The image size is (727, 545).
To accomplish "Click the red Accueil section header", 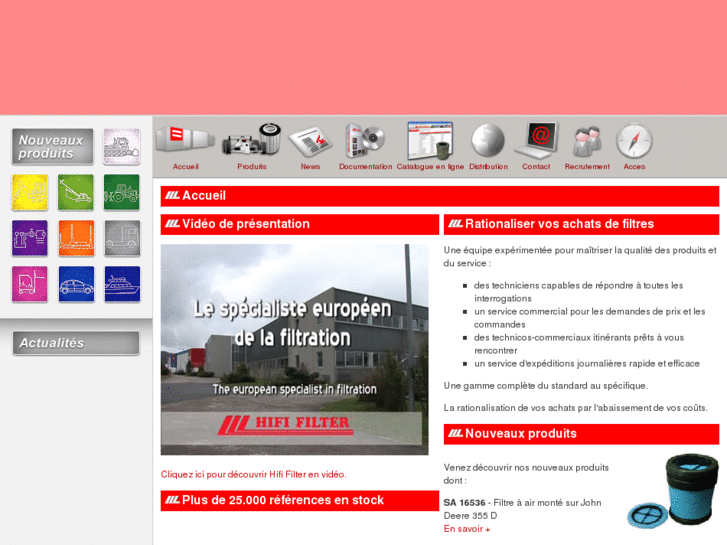I will pos(440,196).
